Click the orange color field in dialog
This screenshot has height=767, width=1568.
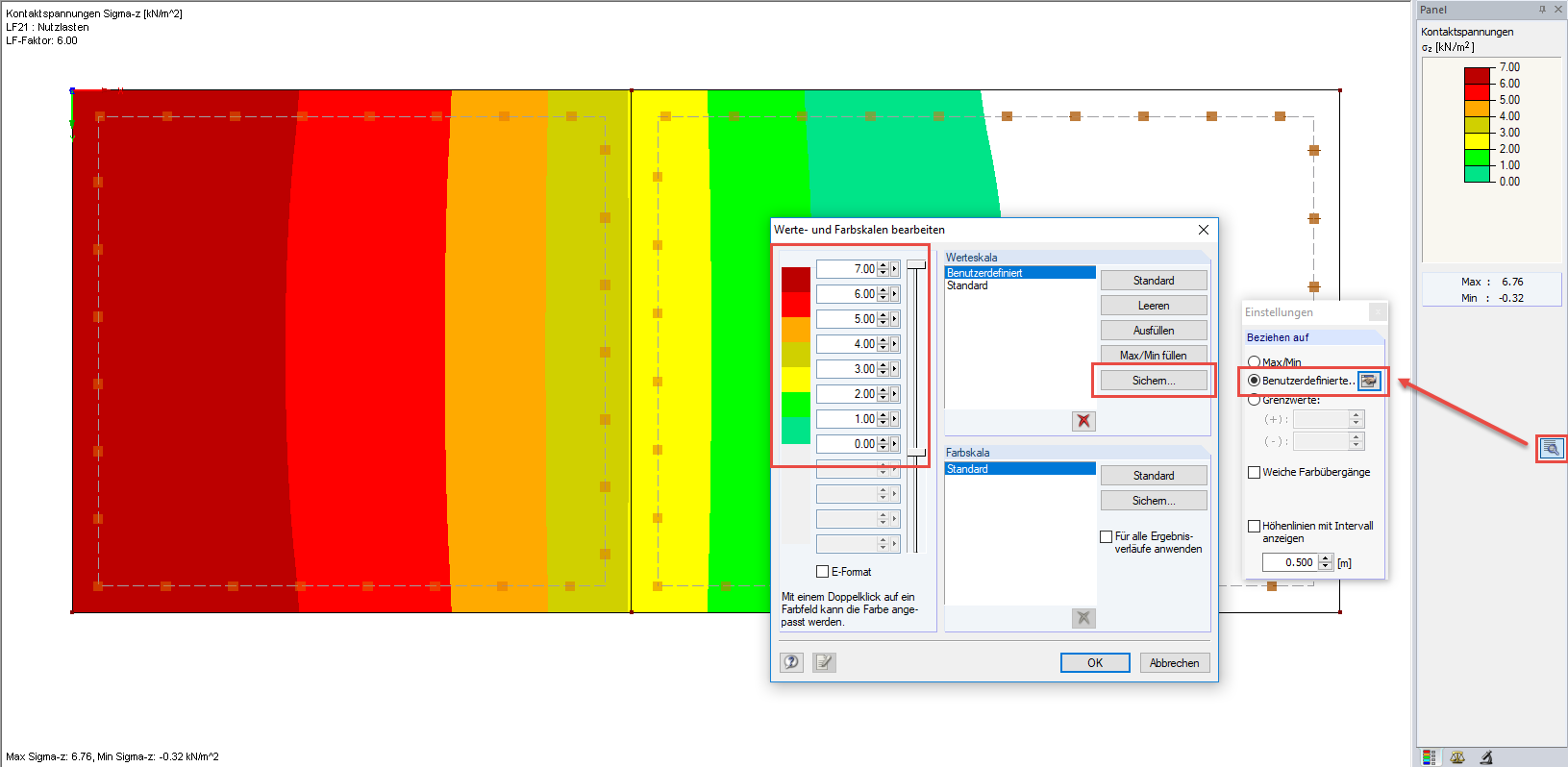click(796, 330)
